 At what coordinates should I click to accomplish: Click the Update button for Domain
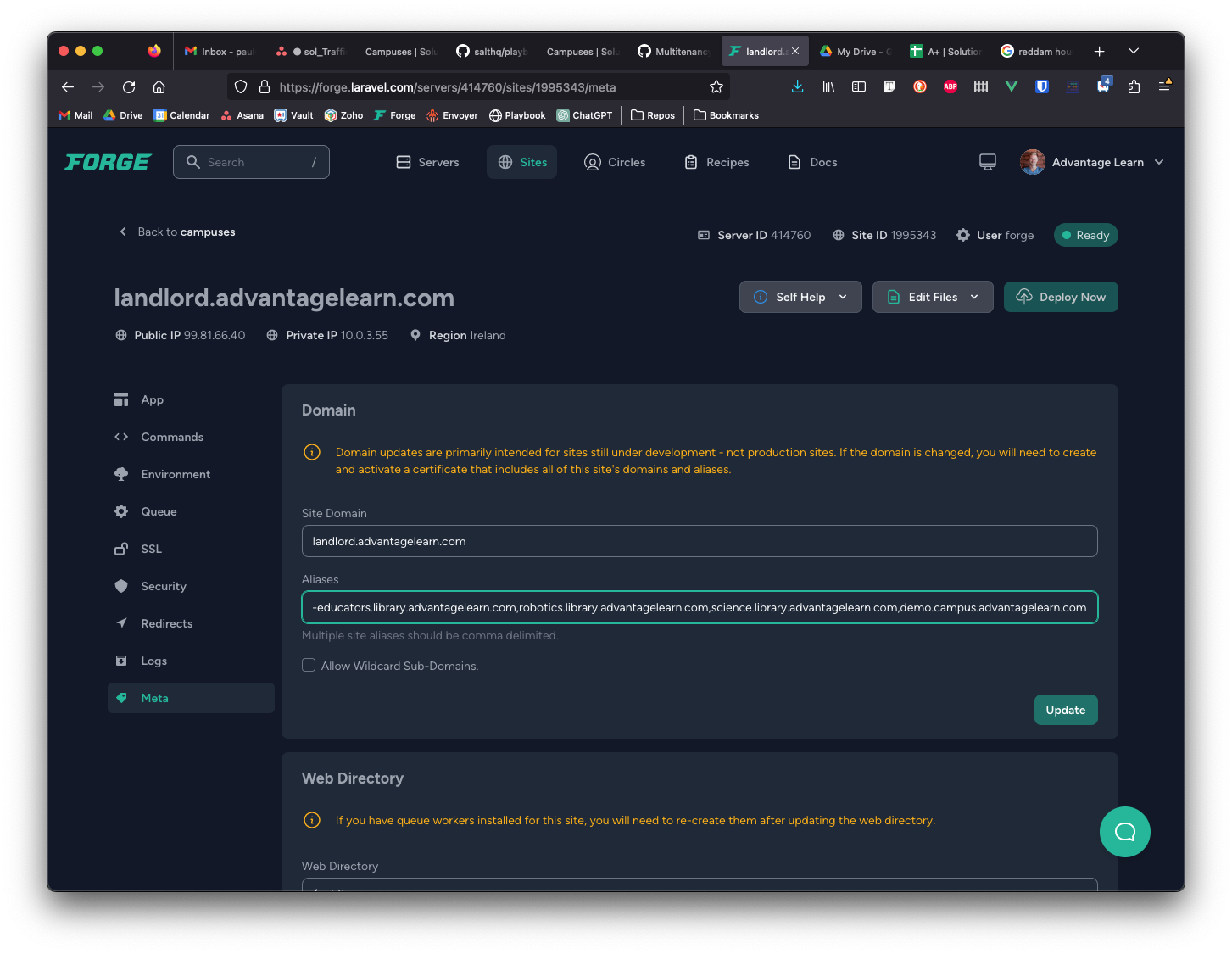[1065, 710]
